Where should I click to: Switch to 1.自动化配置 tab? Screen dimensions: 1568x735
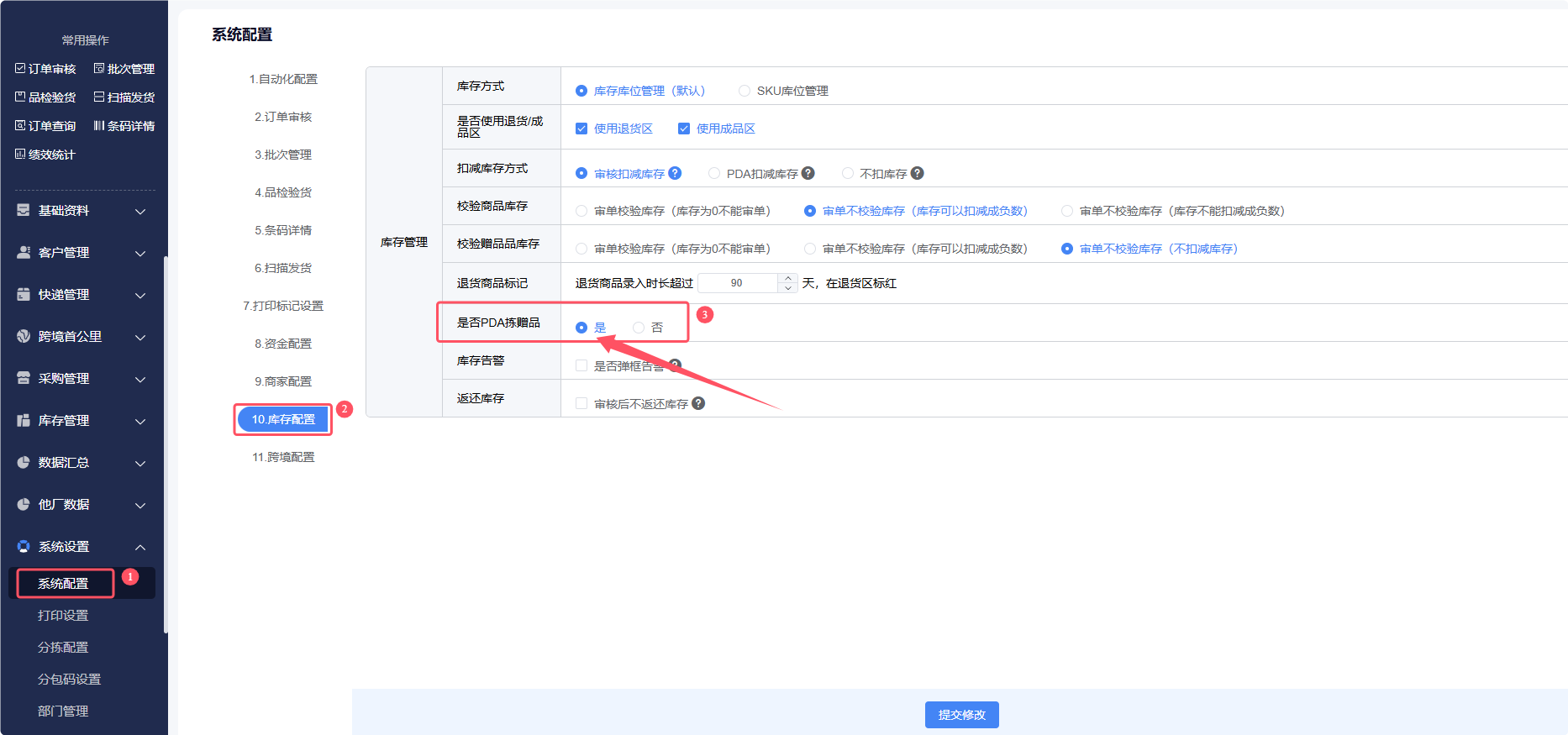[283, 79]
